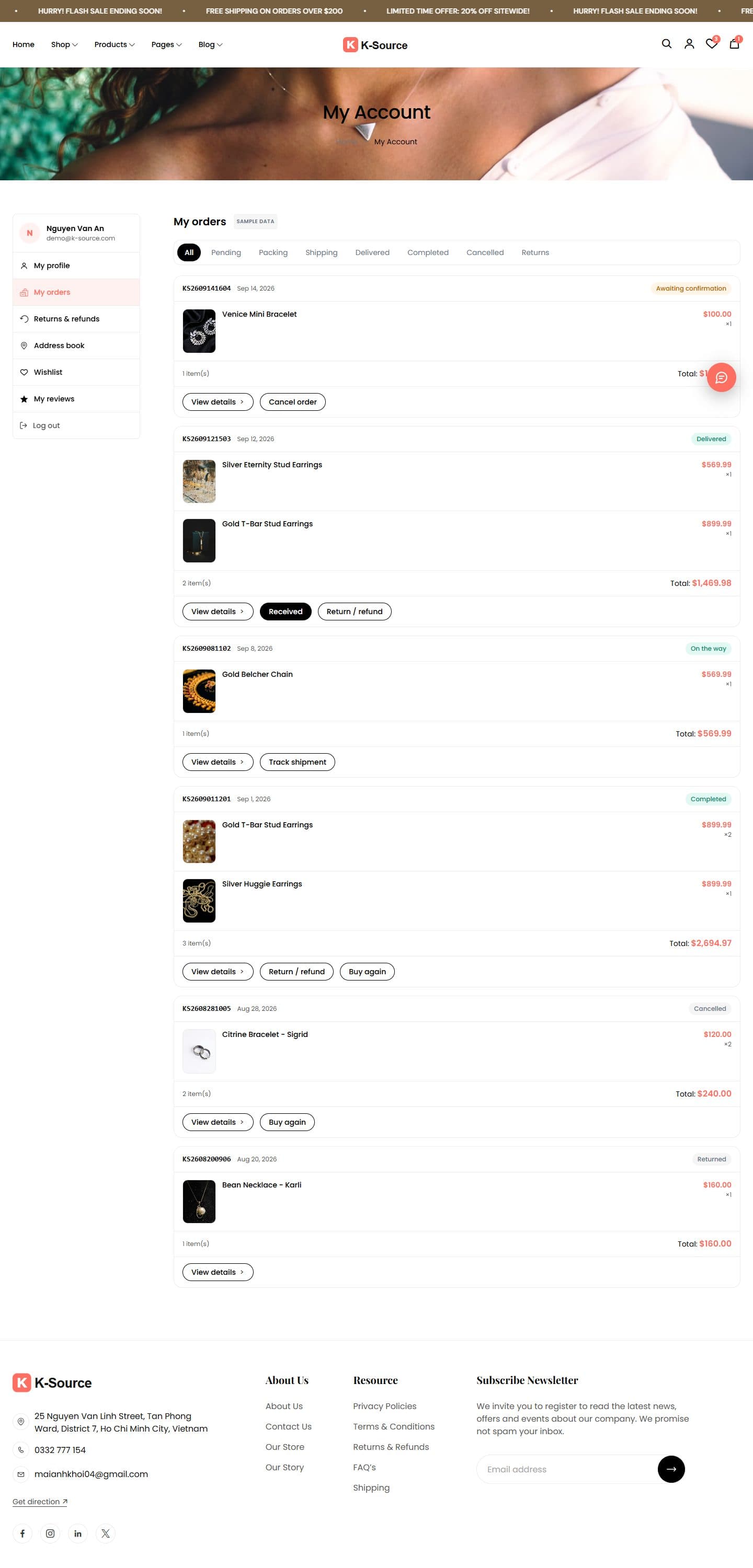Cancel order for Venice Mini Bracelet
Screen dimensions: 753x1568
[x=292, y=402]
